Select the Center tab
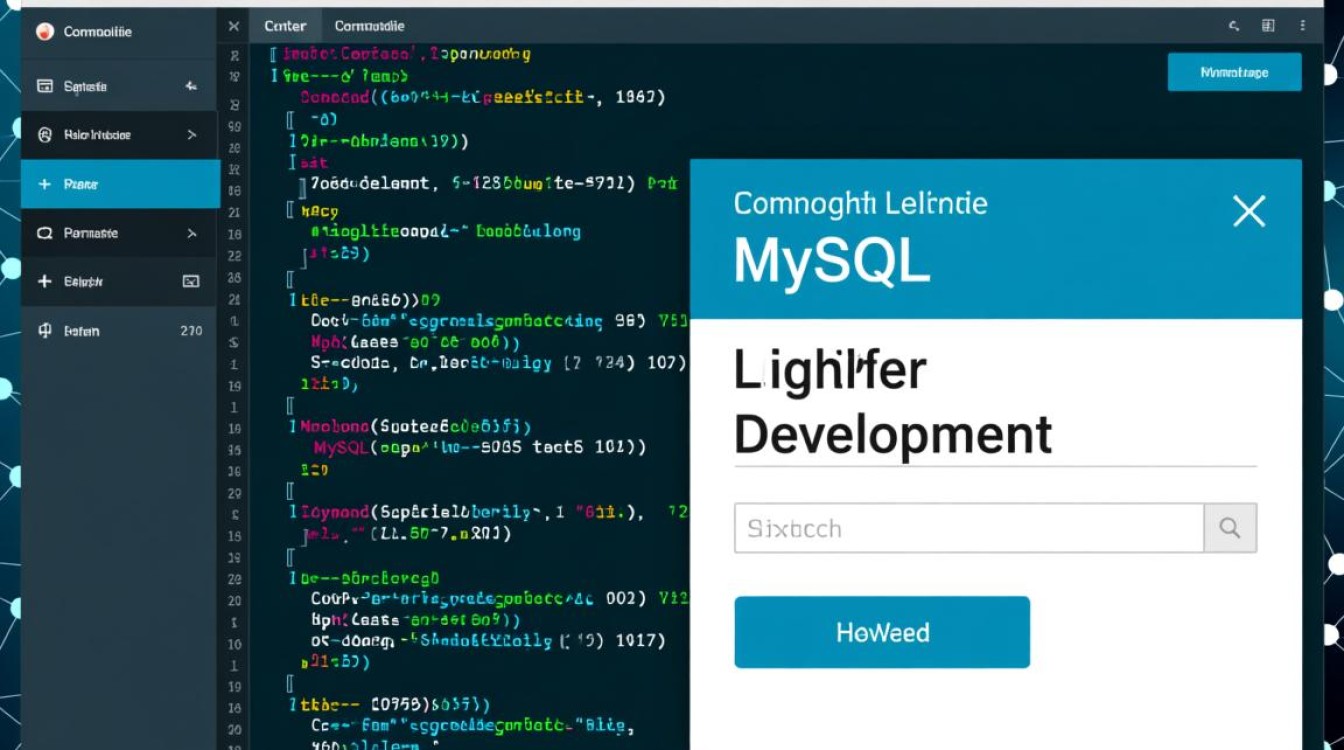 tap(285, 26)
